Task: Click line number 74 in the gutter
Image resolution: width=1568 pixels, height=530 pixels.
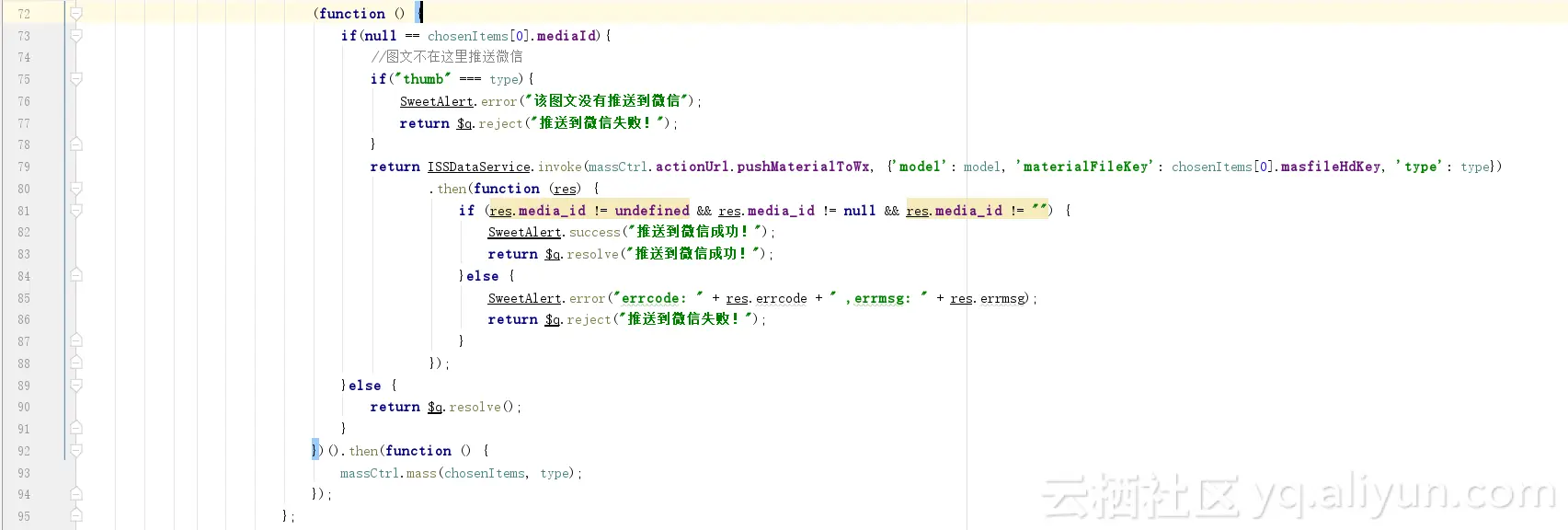Action: (x=24, y=57)
